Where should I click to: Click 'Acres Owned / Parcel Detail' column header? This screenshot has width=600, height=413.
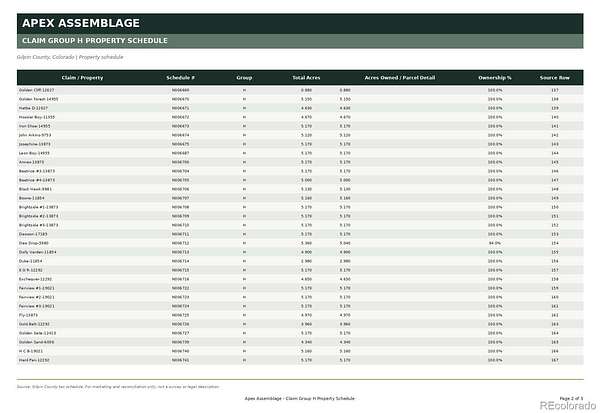[400, 78]
